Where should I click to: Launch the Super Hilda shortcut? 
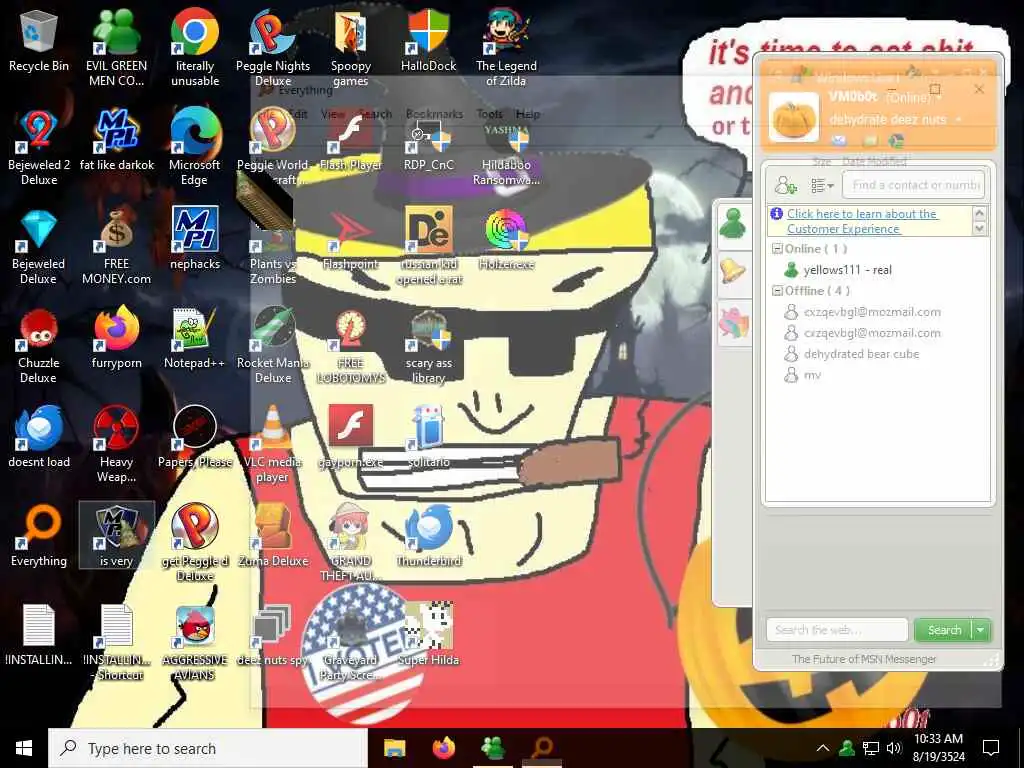click(429, 635)
